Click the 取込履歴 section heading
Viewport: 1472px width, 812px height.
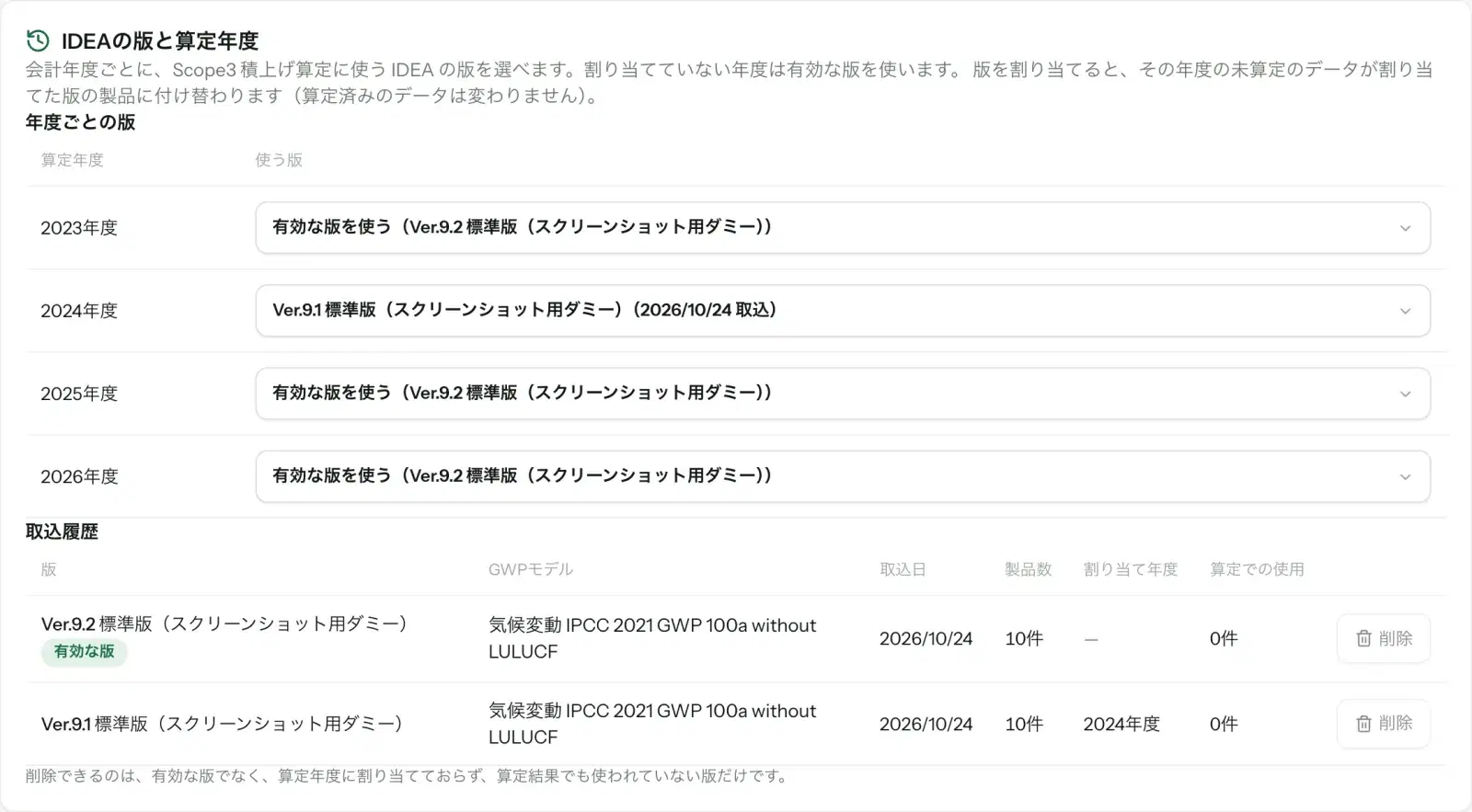point(62,532)
